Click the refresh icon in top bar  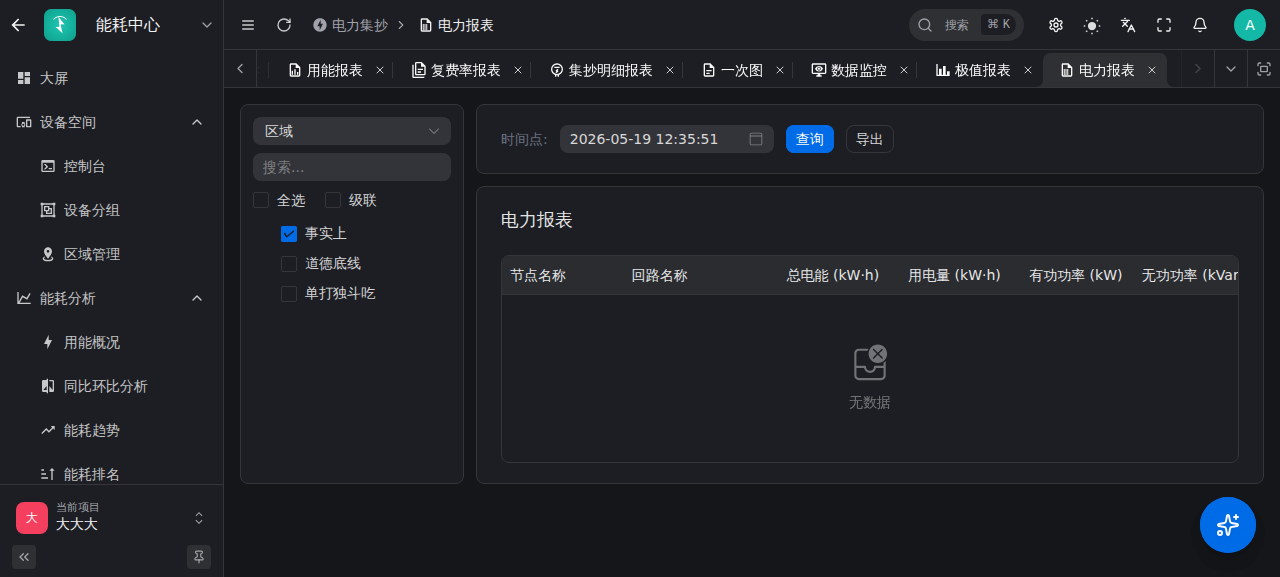click(284, 25)
